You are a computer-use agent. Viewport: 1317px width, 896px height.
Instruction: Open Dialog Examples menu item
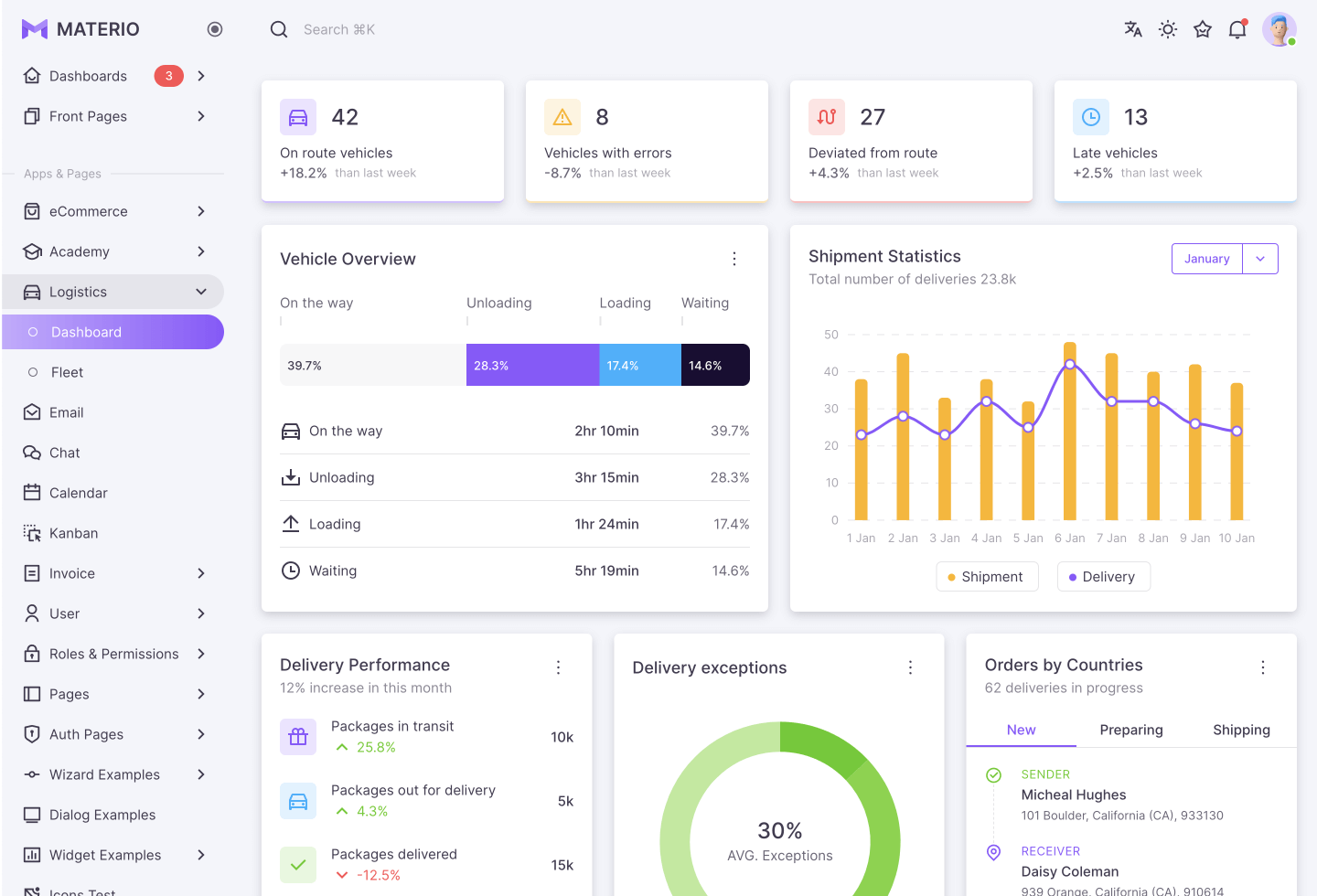point(112,815)
